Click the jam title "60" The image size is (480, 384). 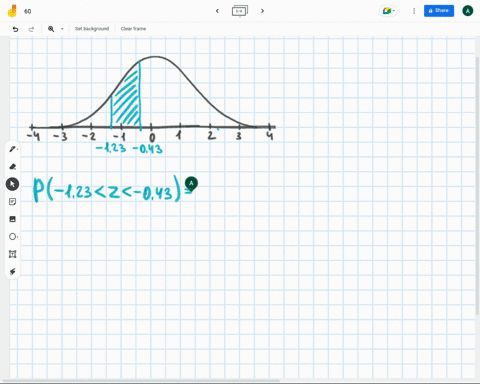click(x=28, y=11)
